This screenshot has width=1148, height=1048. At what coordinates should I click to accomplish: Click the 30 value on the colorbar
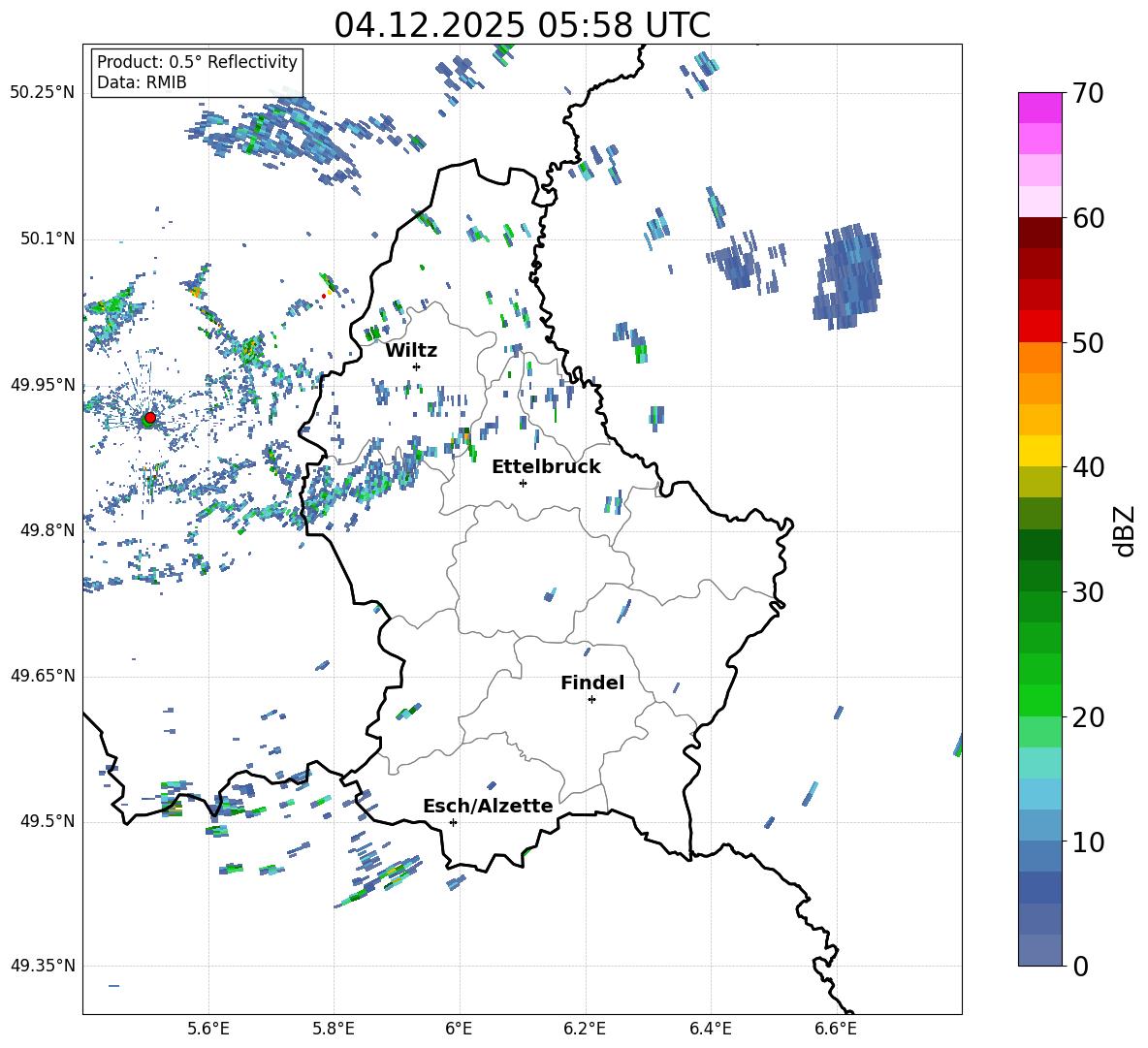tap(1088, 591)
